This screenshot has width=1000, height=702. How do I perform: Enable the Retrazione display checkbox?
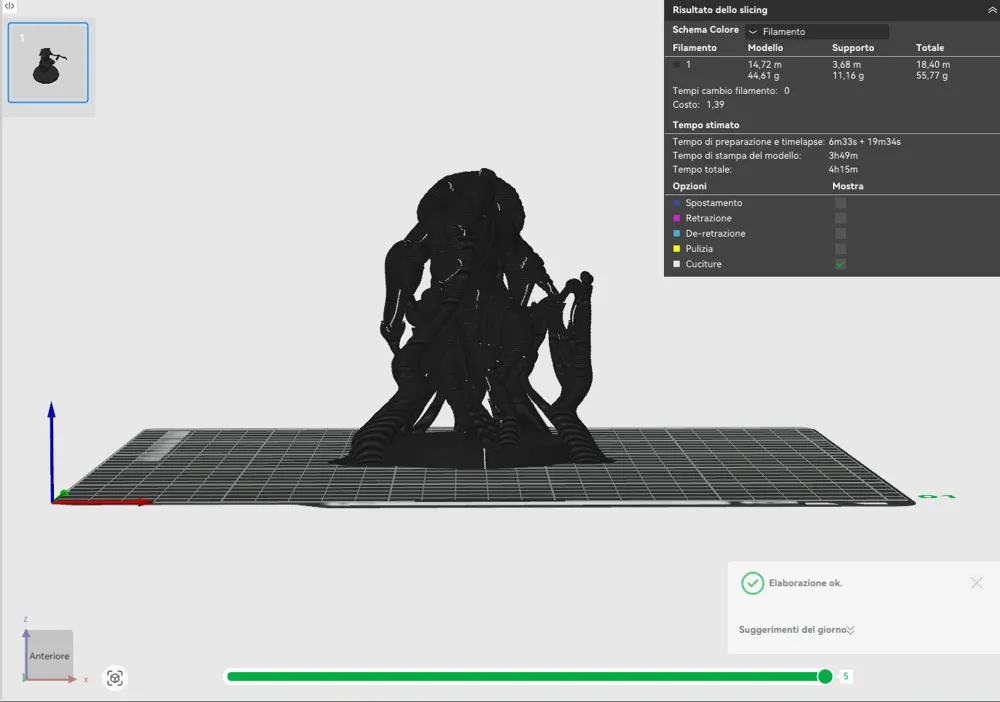click(x=841, y=218)
